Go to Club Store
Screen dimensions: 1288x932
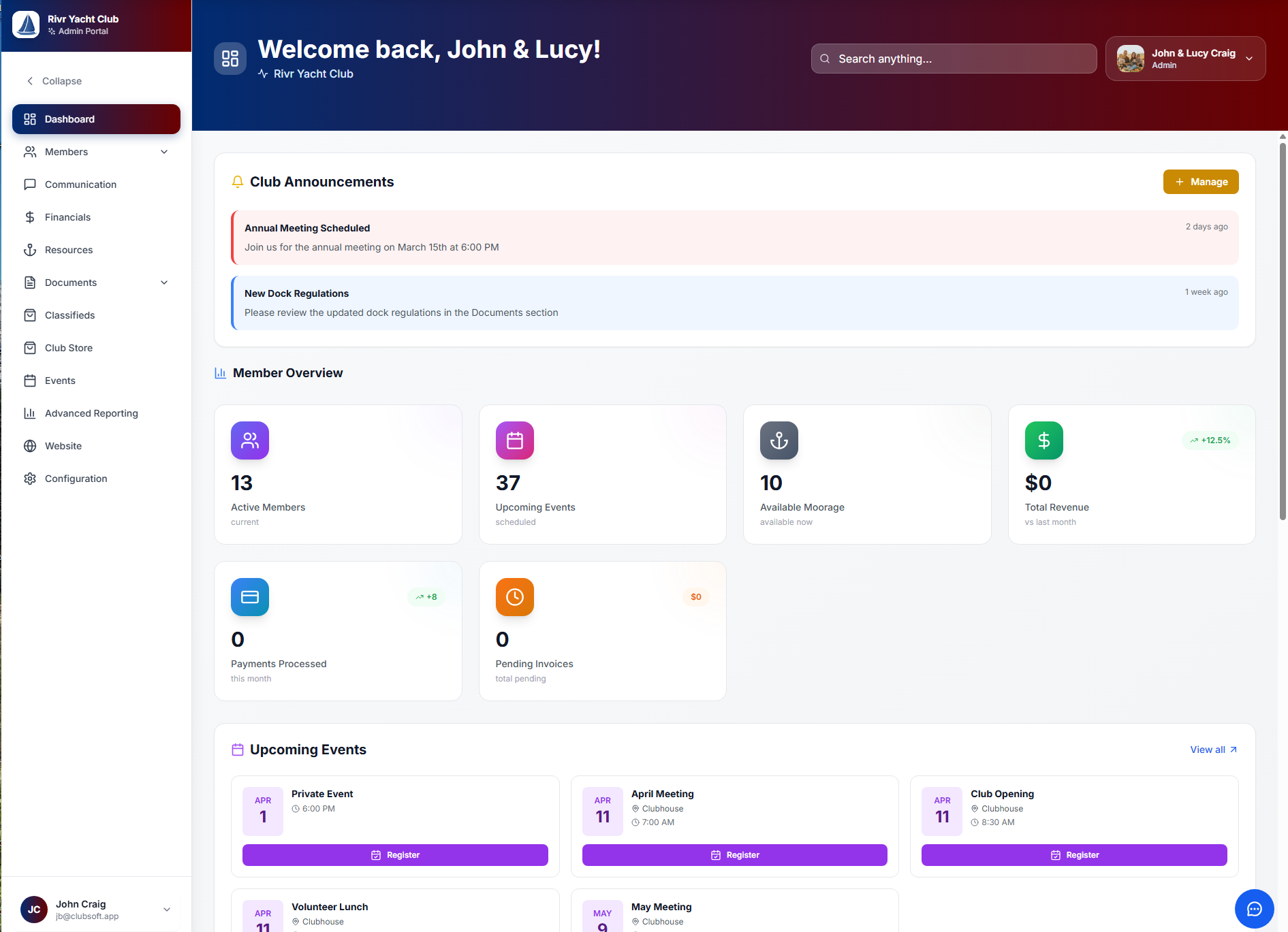(96, 348)
